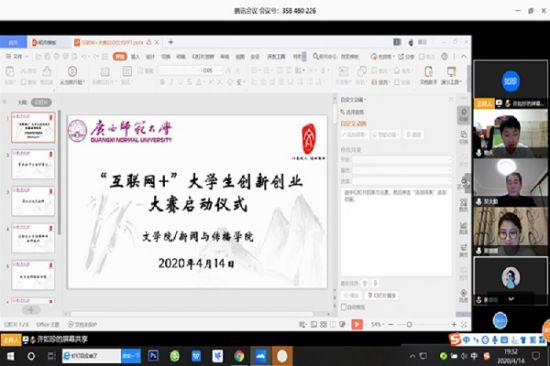Viewport: 550px width, 366px height.
Task: Toggle italic formatting
Action: coord(172,82)
